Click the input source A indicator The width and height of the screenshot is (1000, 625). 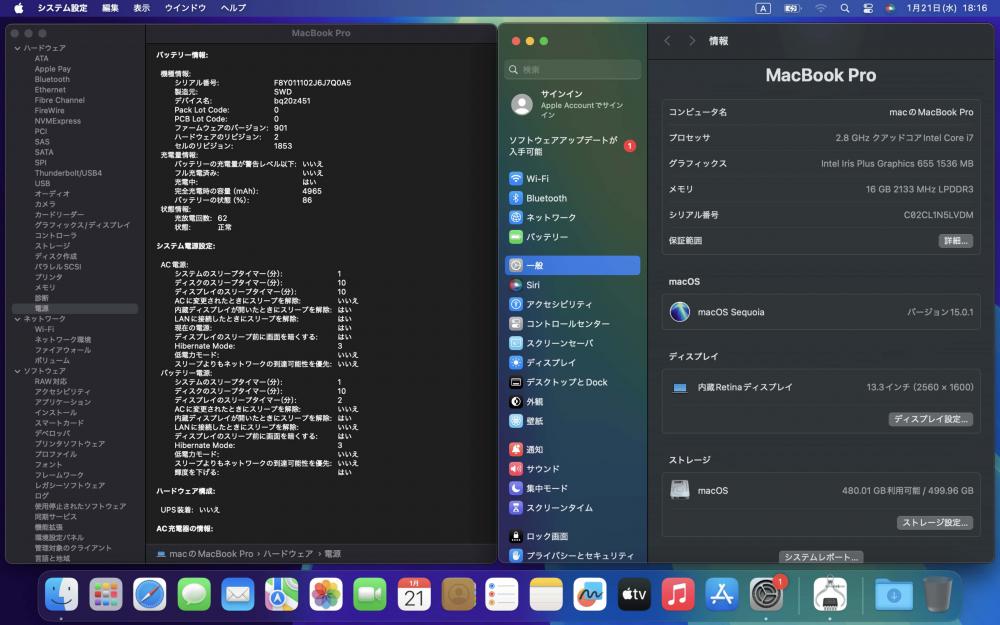pos(763,8)
